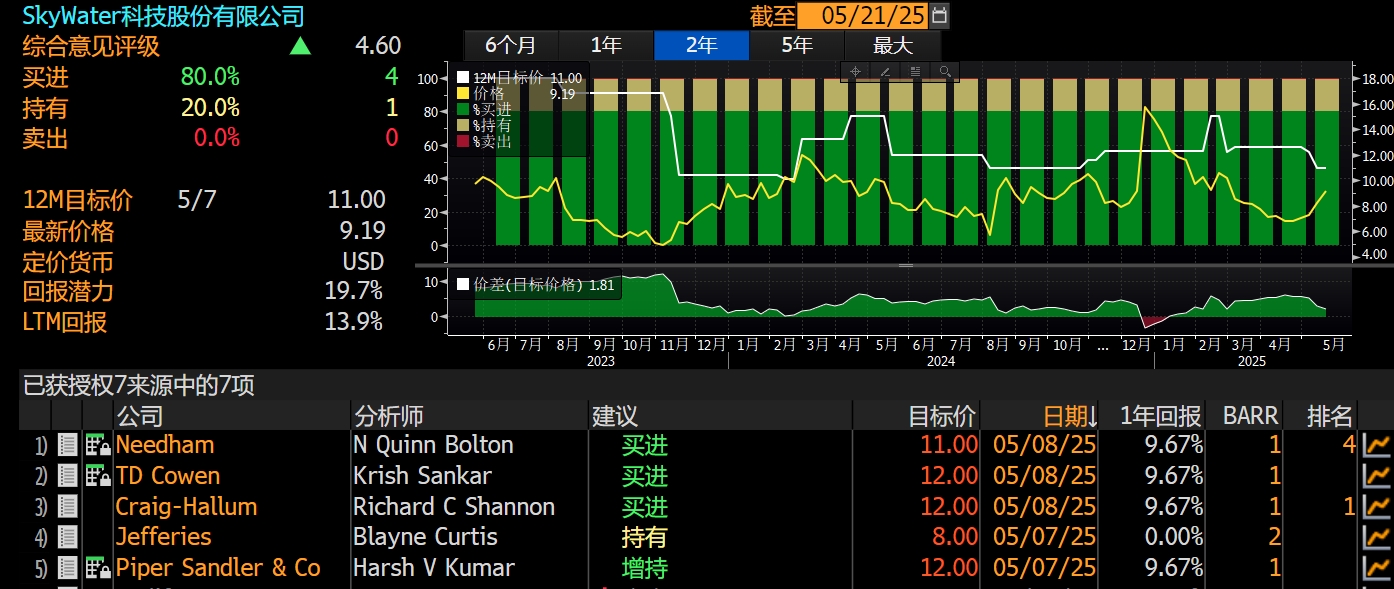Open the TD Cowen company link
Viewport: 1394px width, 589px height.
(168, 476)
